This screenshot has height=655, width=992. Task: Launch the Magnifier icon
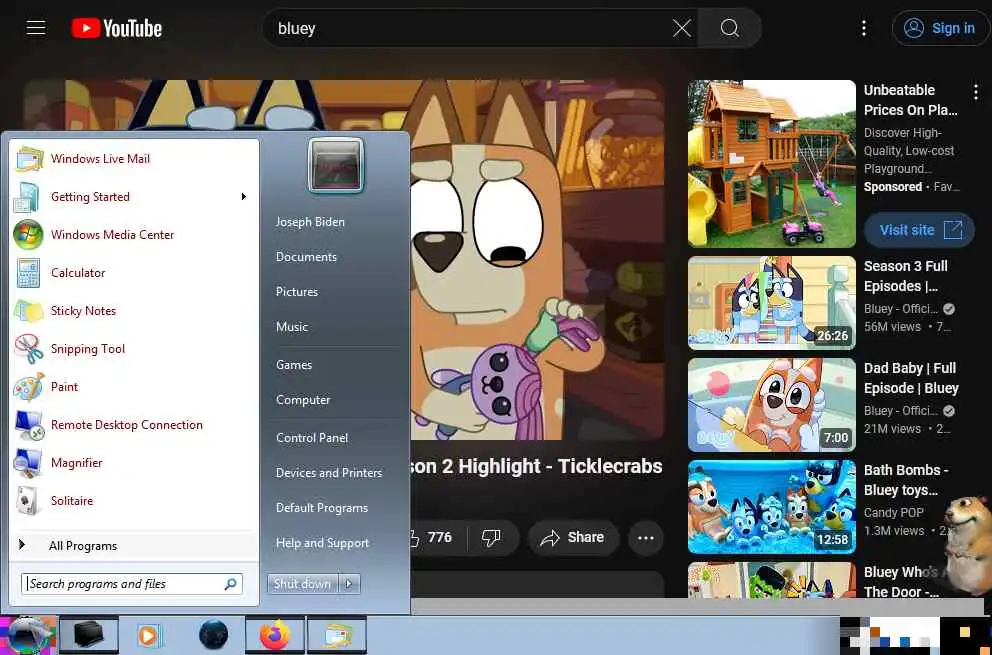tap(28, 463)
